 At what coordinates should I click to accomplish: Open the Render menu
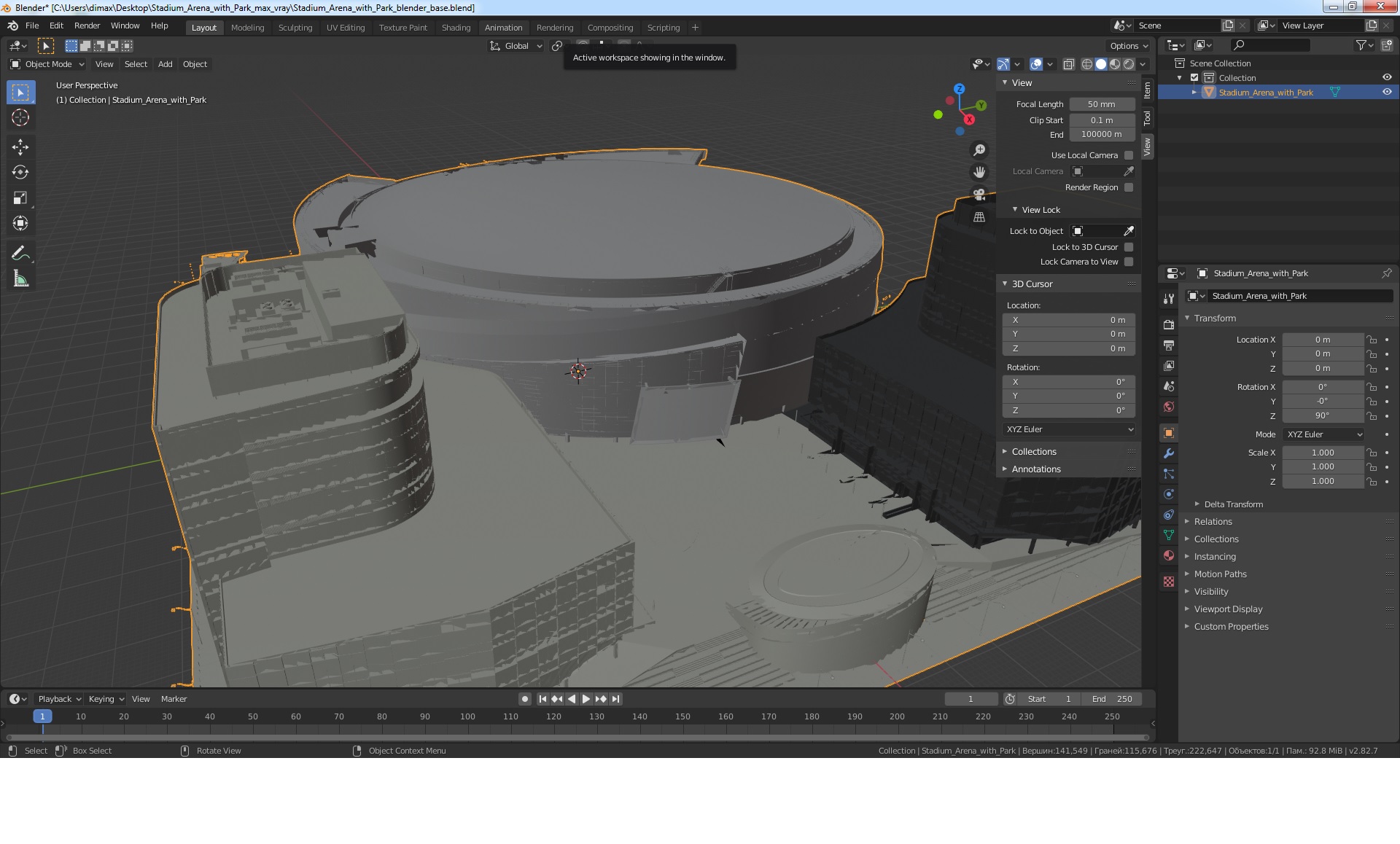click(87, 26)
